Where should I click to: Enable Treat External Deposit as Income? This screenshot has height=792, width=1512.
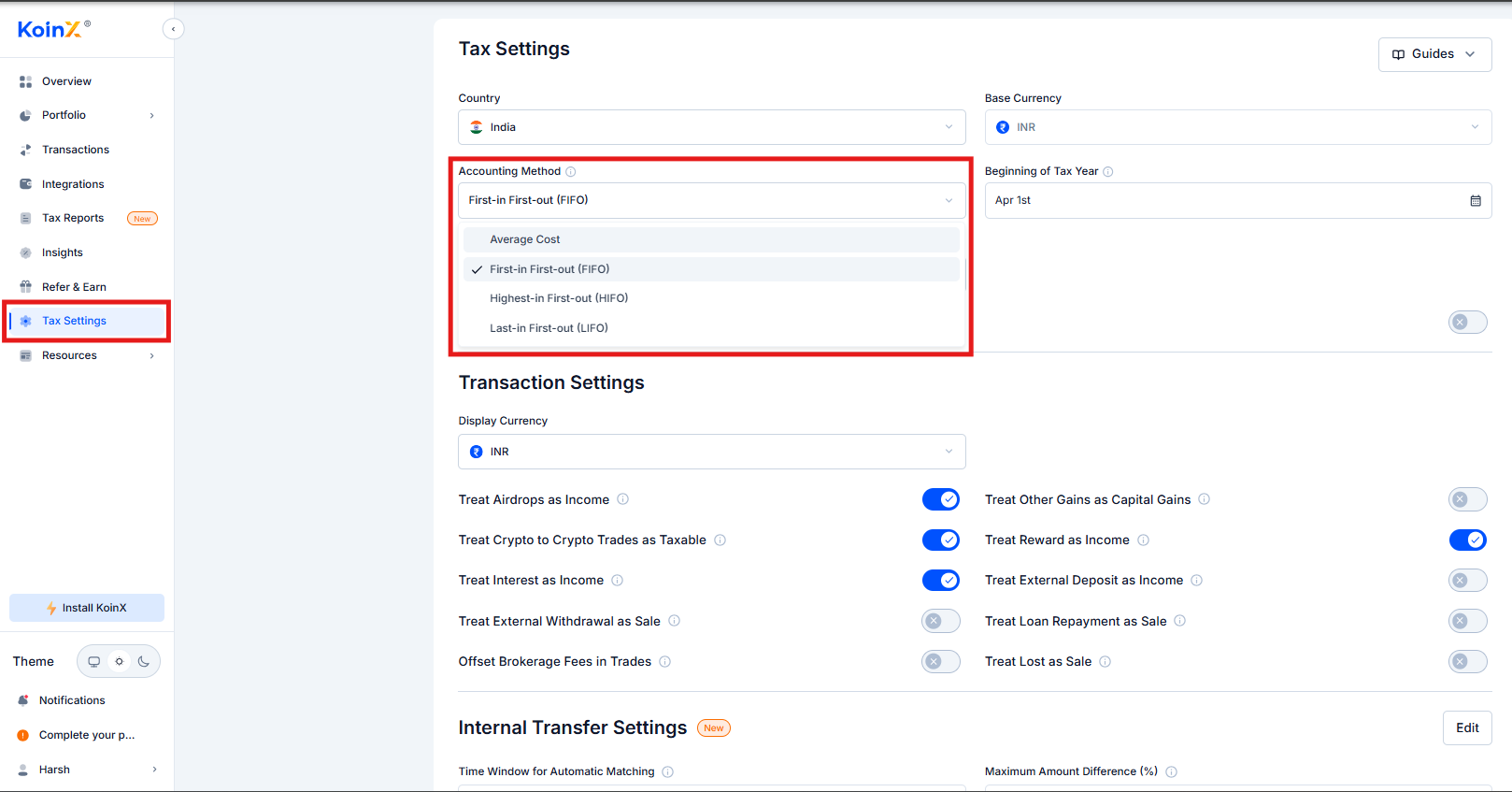click(1468, 580)
